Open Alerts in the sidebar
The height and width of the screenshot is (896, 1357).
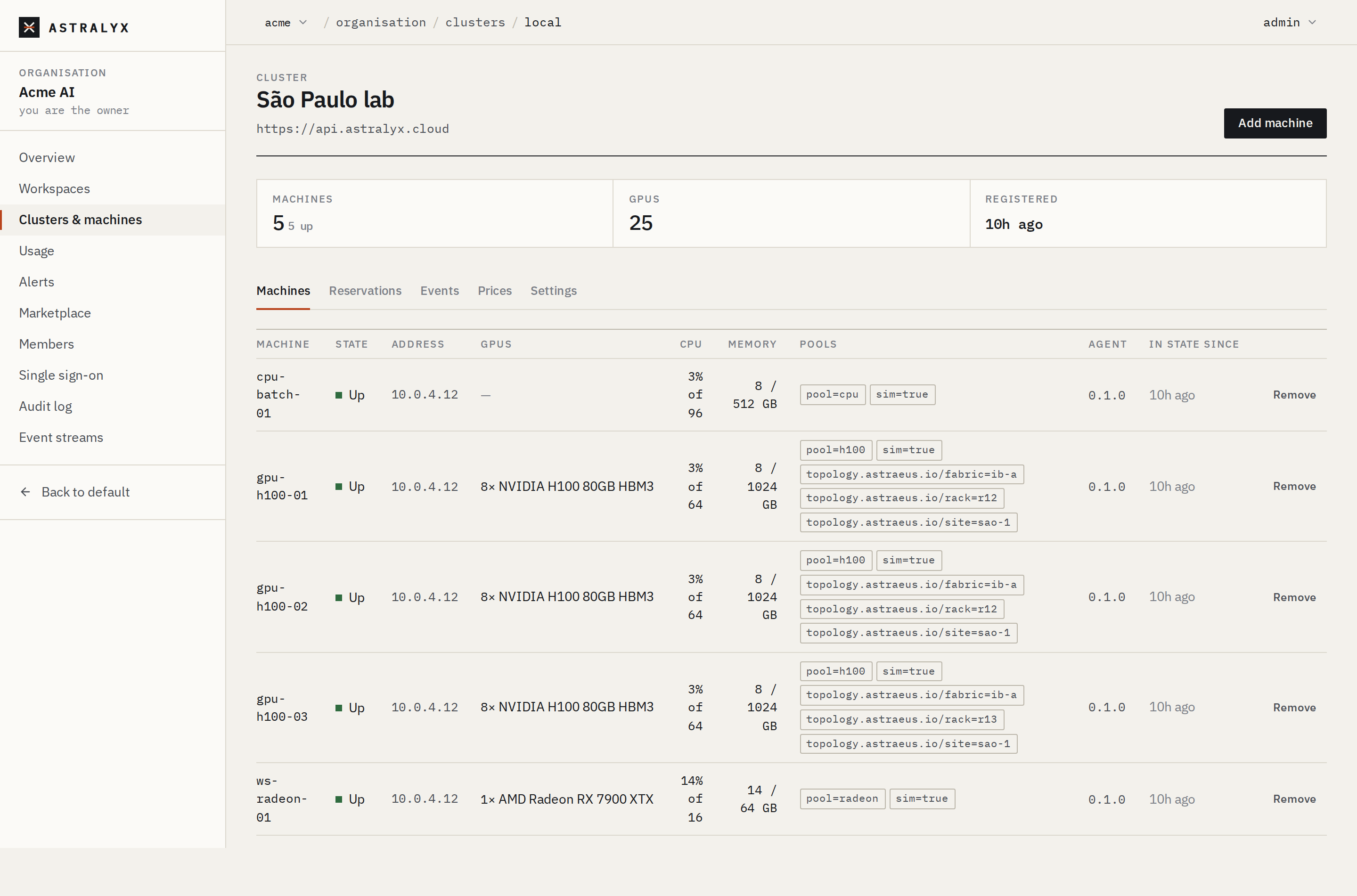click(113, 282)
